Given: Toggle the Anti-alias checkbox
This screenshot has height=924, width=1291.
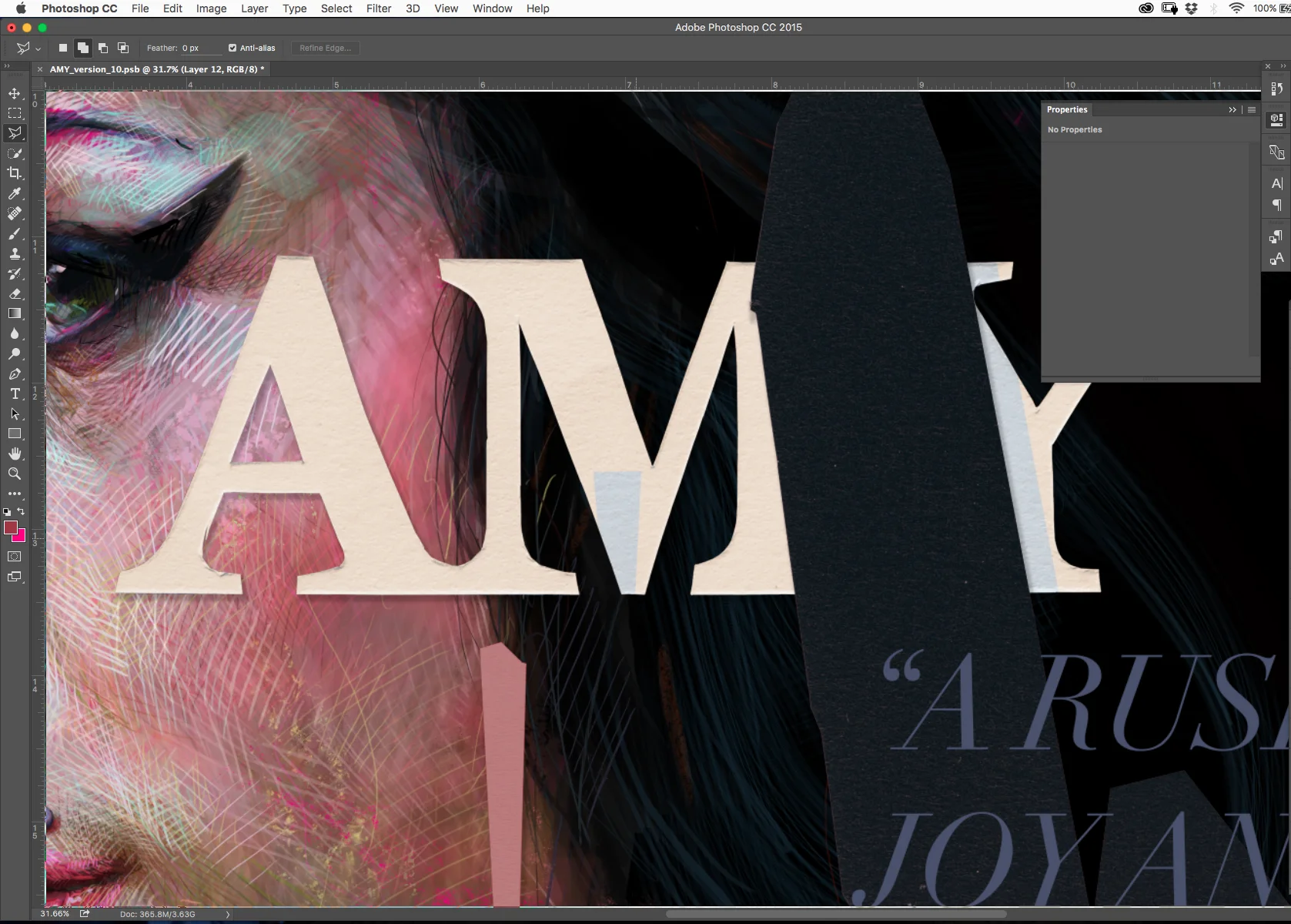Looking at the screenshot, I should (232, 48).
